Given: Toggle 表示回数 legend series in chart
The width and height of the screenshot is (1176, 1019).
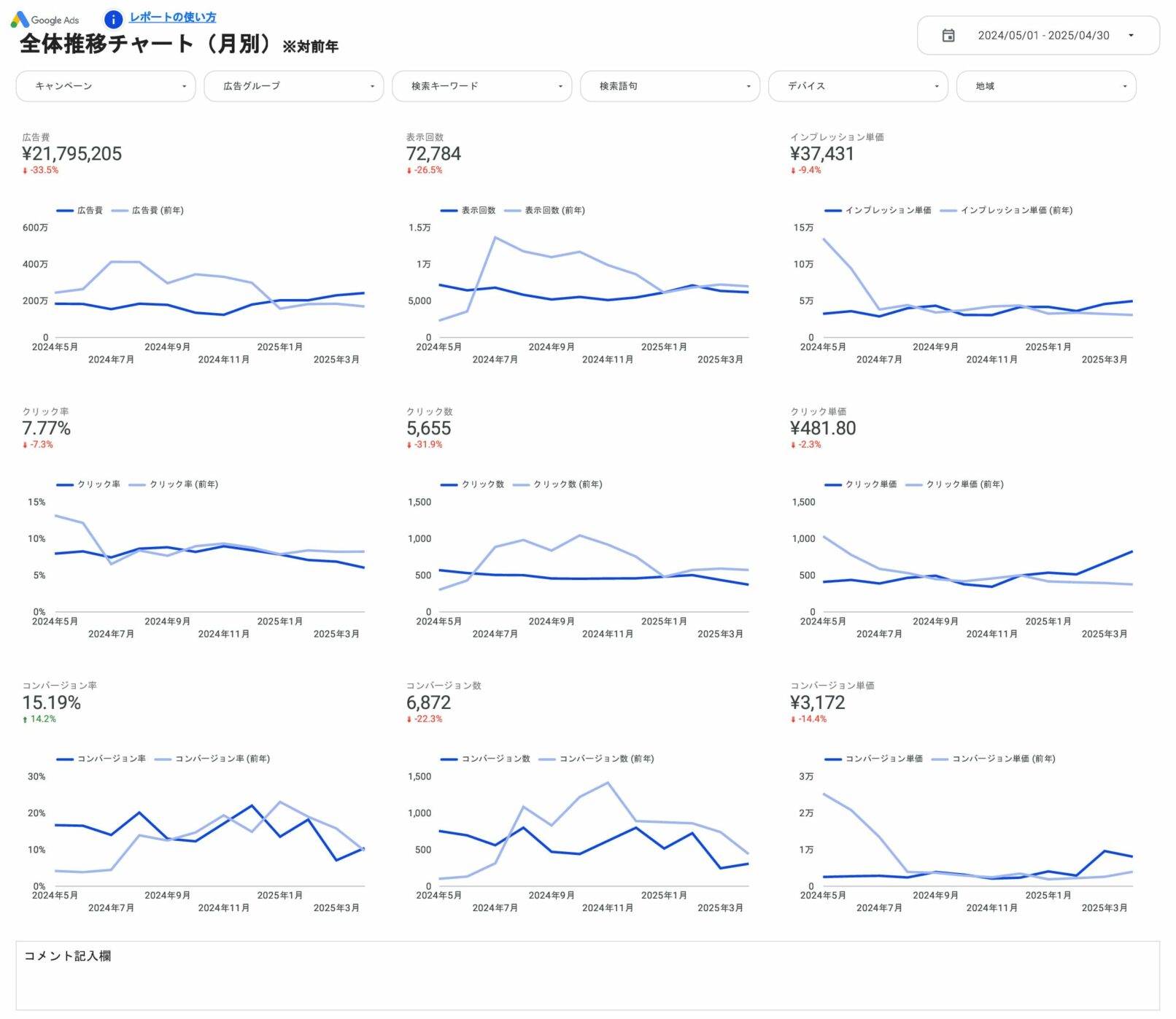Looking at the screenshot, I should (478, 210).
